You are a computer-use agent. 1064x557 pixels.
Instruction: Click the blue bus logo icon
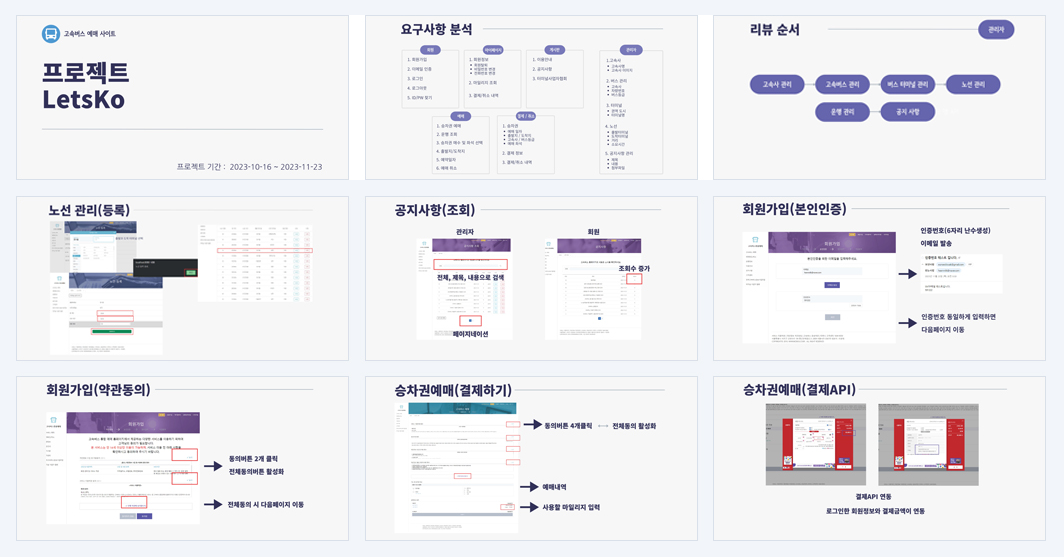point(51,33)
